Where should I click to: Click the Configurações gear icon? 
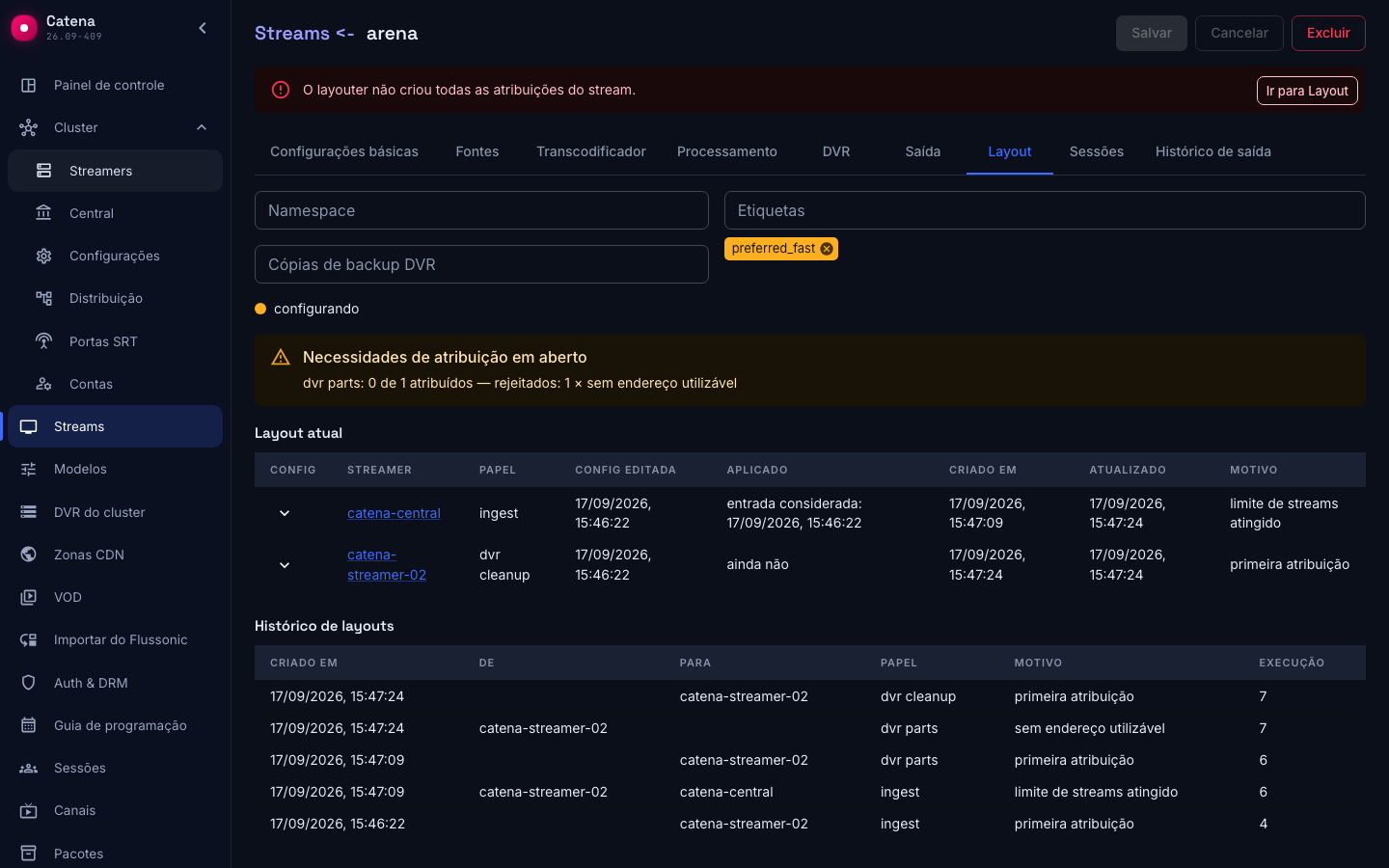[44, 256]
